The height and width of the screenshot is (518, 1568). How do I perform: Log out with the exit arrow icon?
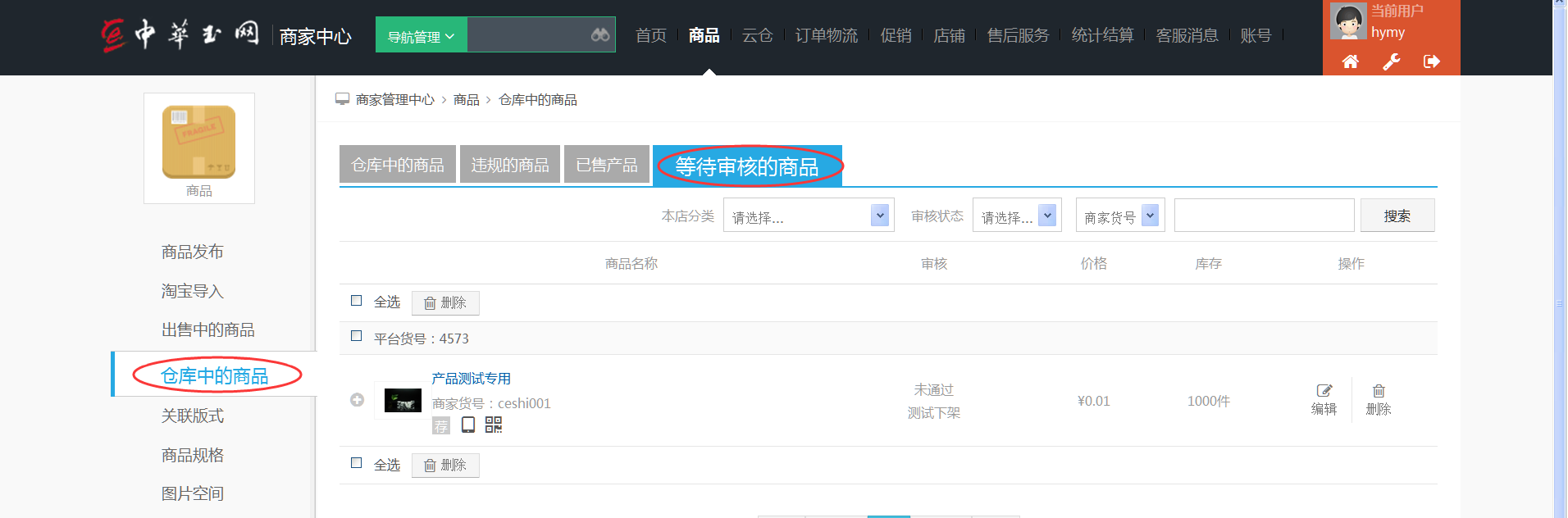click(x=1432, y=61)
